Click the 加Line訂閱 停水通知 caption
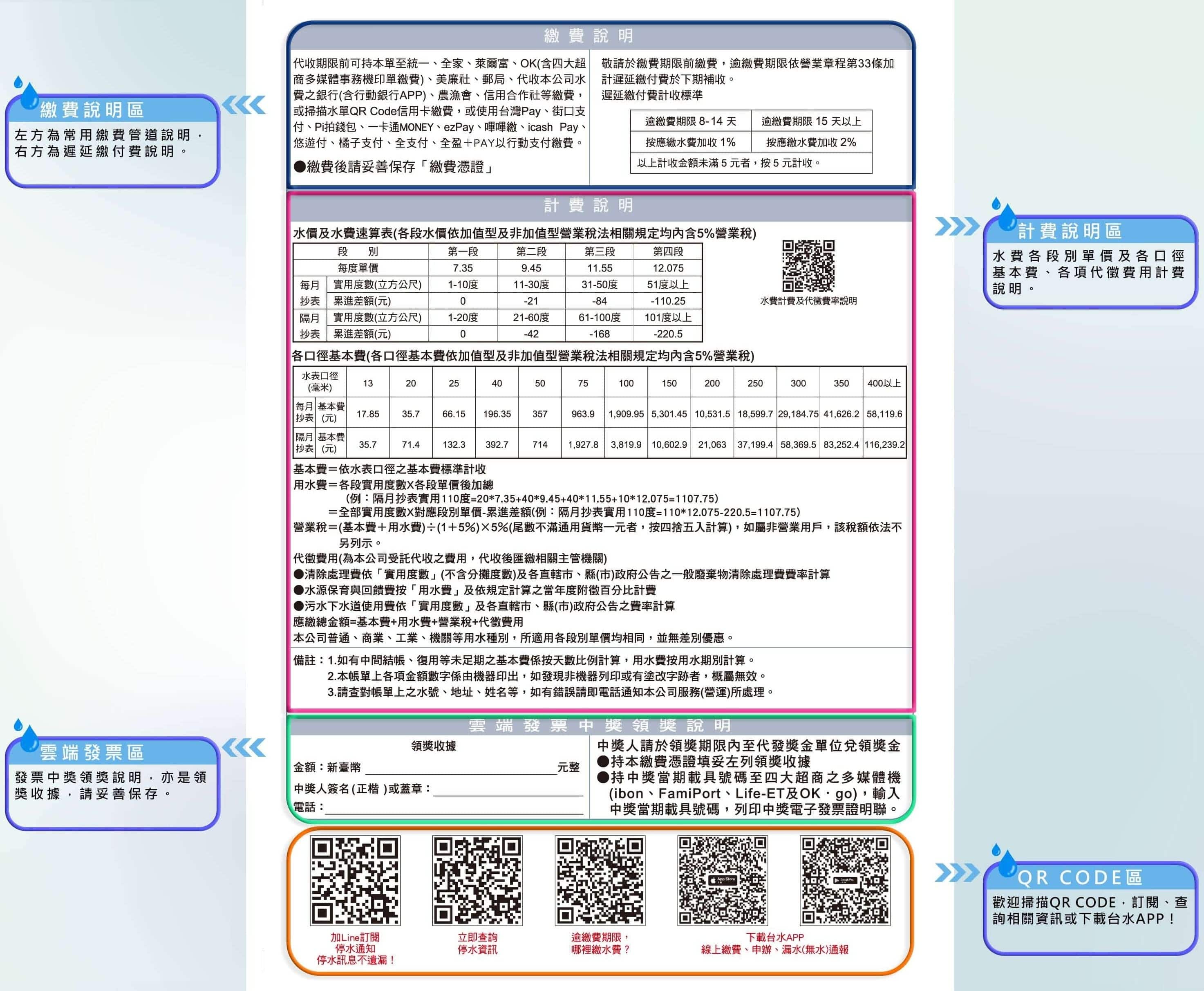Viewport: 1204px width, 991px height. pyautogui.click(x=355, y=949)
